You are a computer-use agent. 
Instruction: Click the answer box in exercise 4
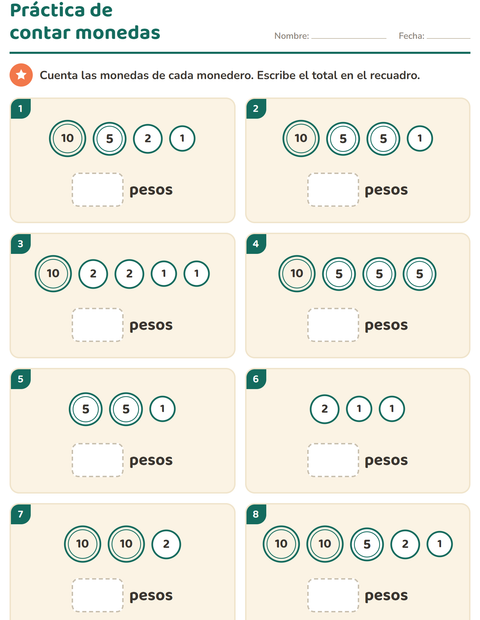333,325
